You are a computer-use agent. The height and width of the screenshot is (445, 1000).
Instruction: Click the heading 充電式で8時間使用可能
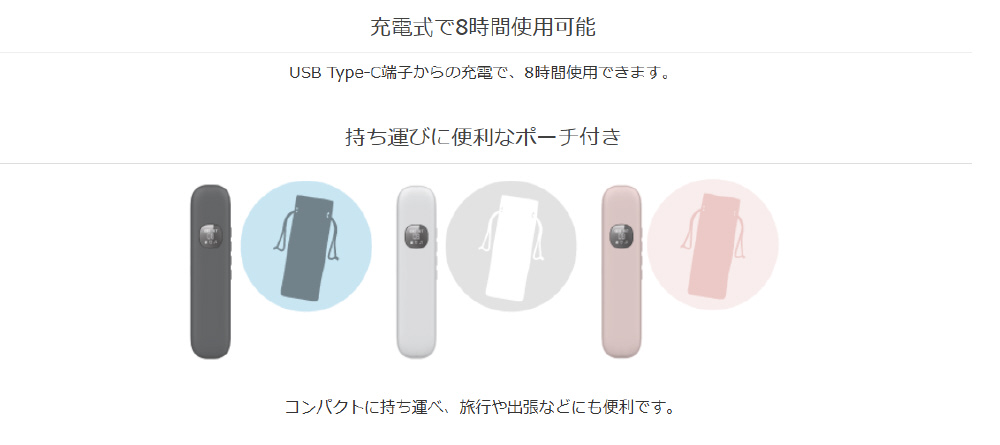[483, 27]
